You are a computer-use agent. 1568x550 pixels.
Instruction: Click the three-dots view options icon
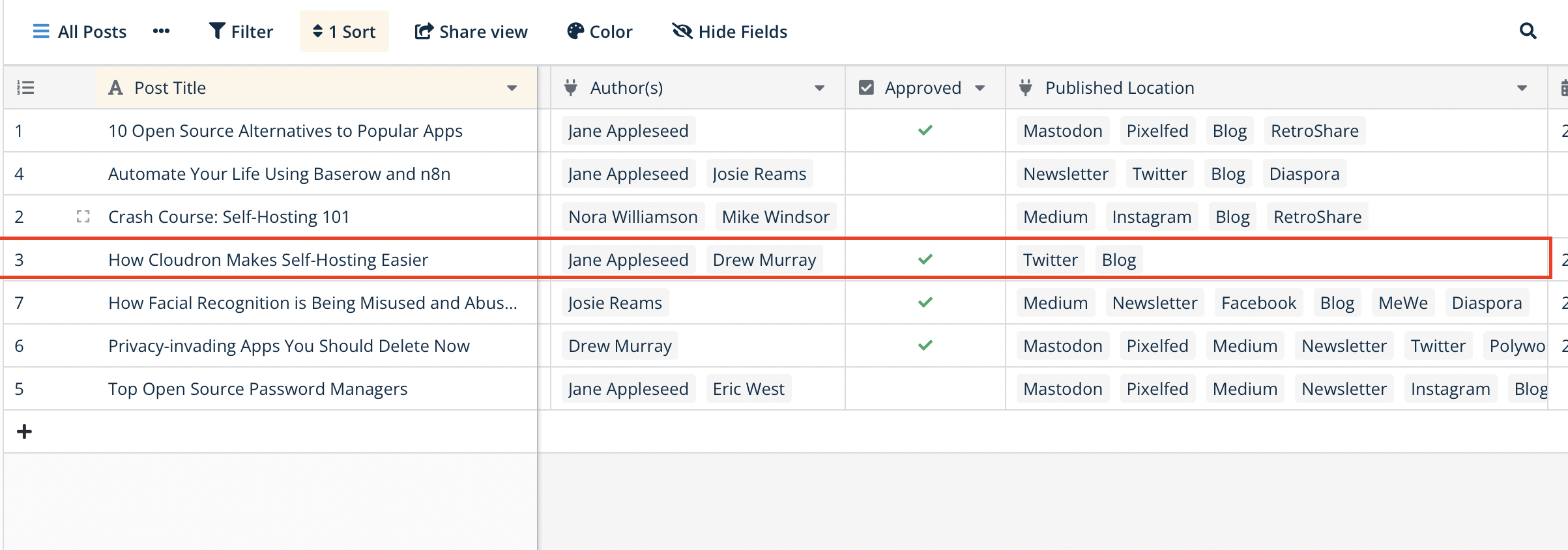pyautogui.click(x=161, y=31)
